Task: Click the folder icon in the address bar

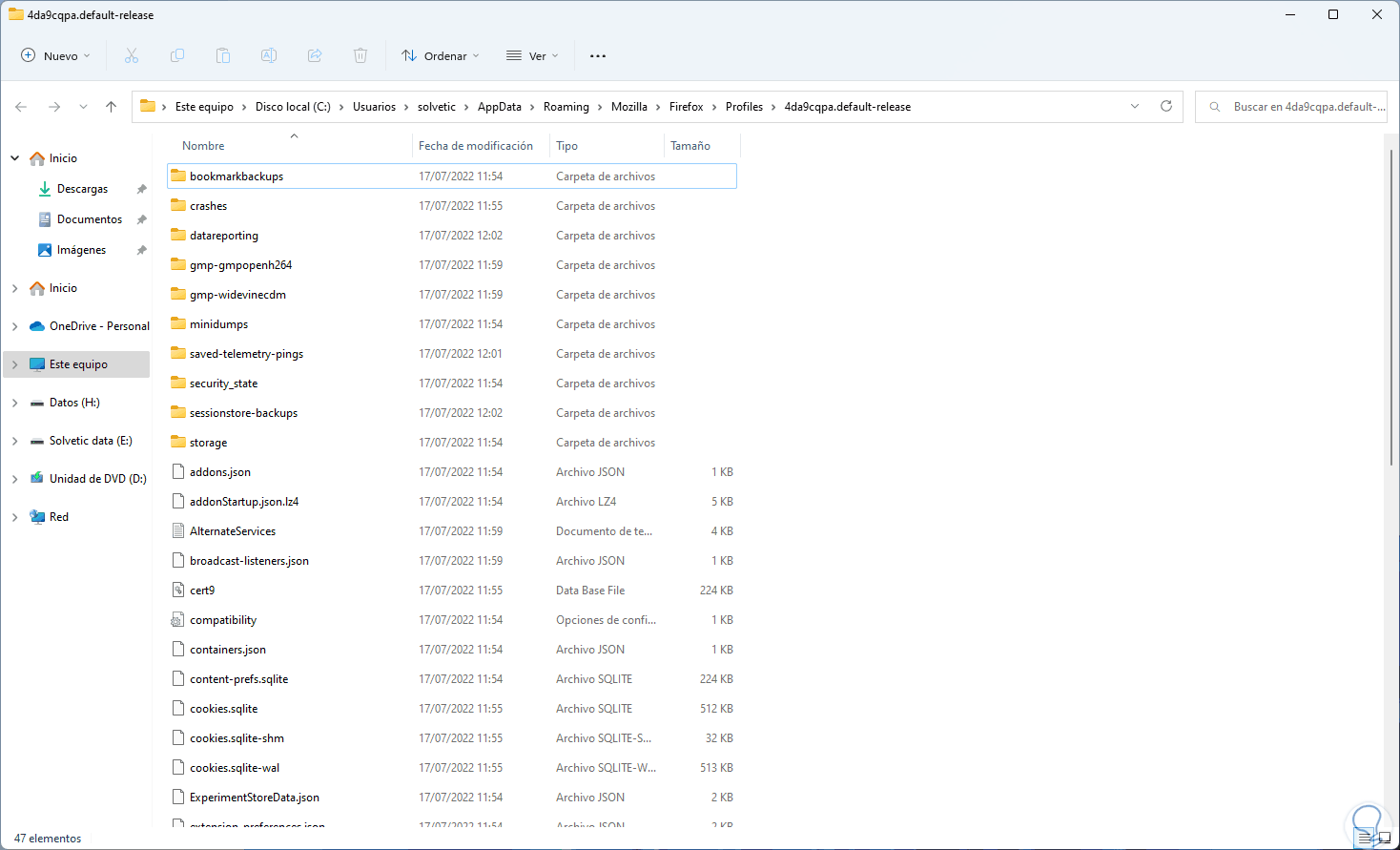Action: point(148,106)
